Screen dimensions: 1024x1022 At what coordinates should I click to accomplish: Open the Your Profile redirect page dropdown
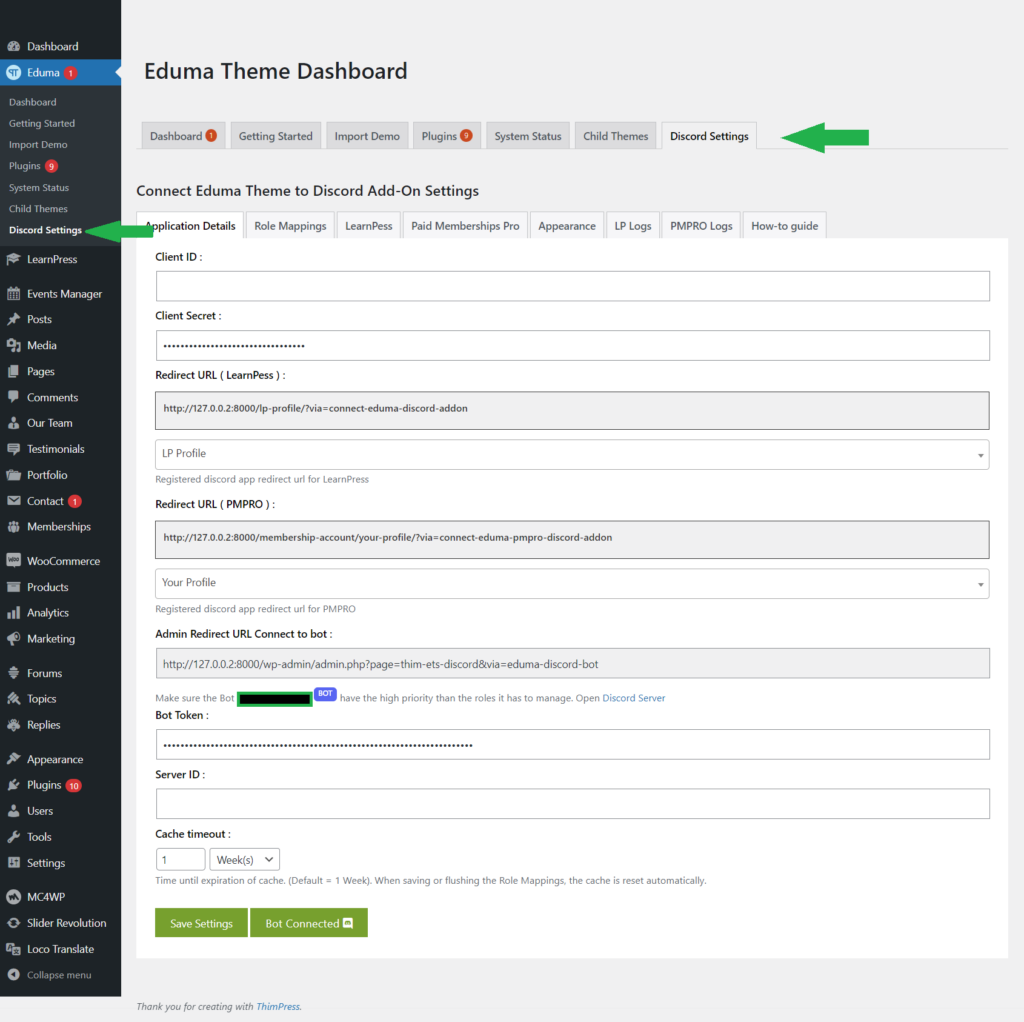(572, 583)
